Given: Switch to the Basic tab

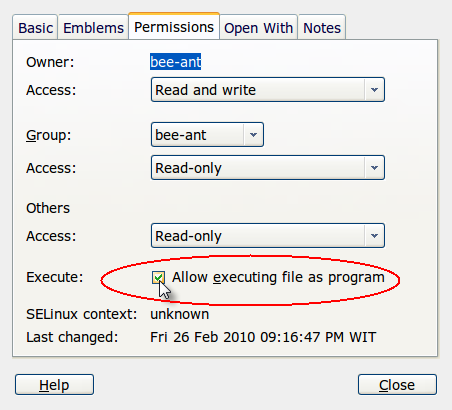Looking at the screenshot, I should 35,28.
